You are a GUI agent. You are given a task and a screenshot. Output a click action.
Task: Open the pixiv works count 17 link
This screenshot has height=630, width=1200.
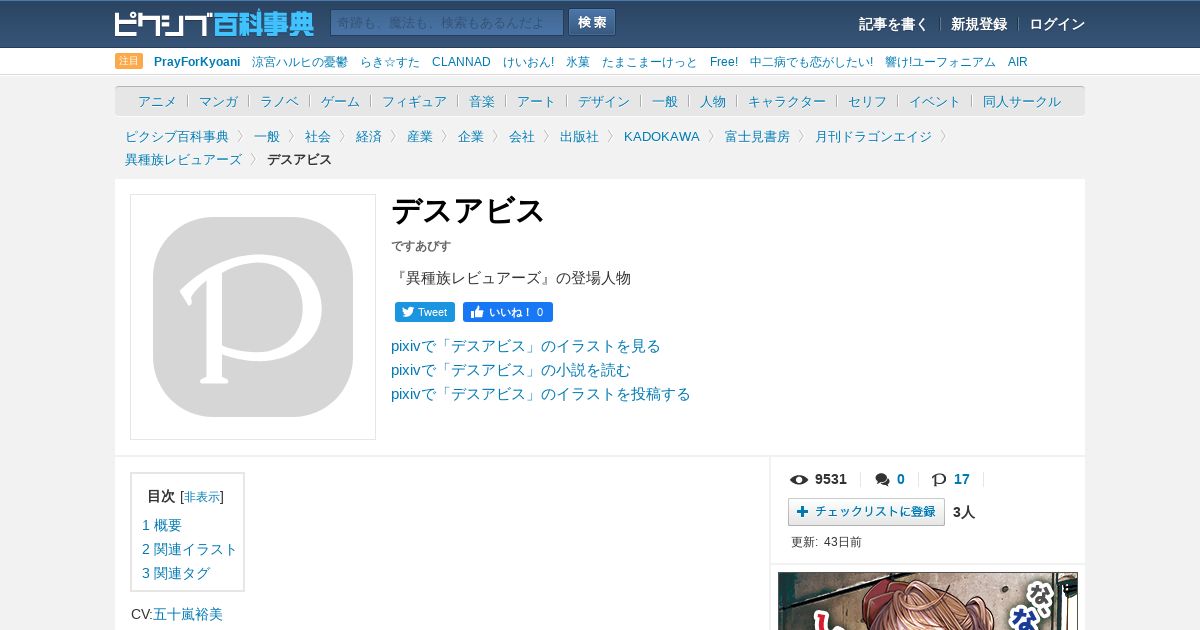[962, 479]
